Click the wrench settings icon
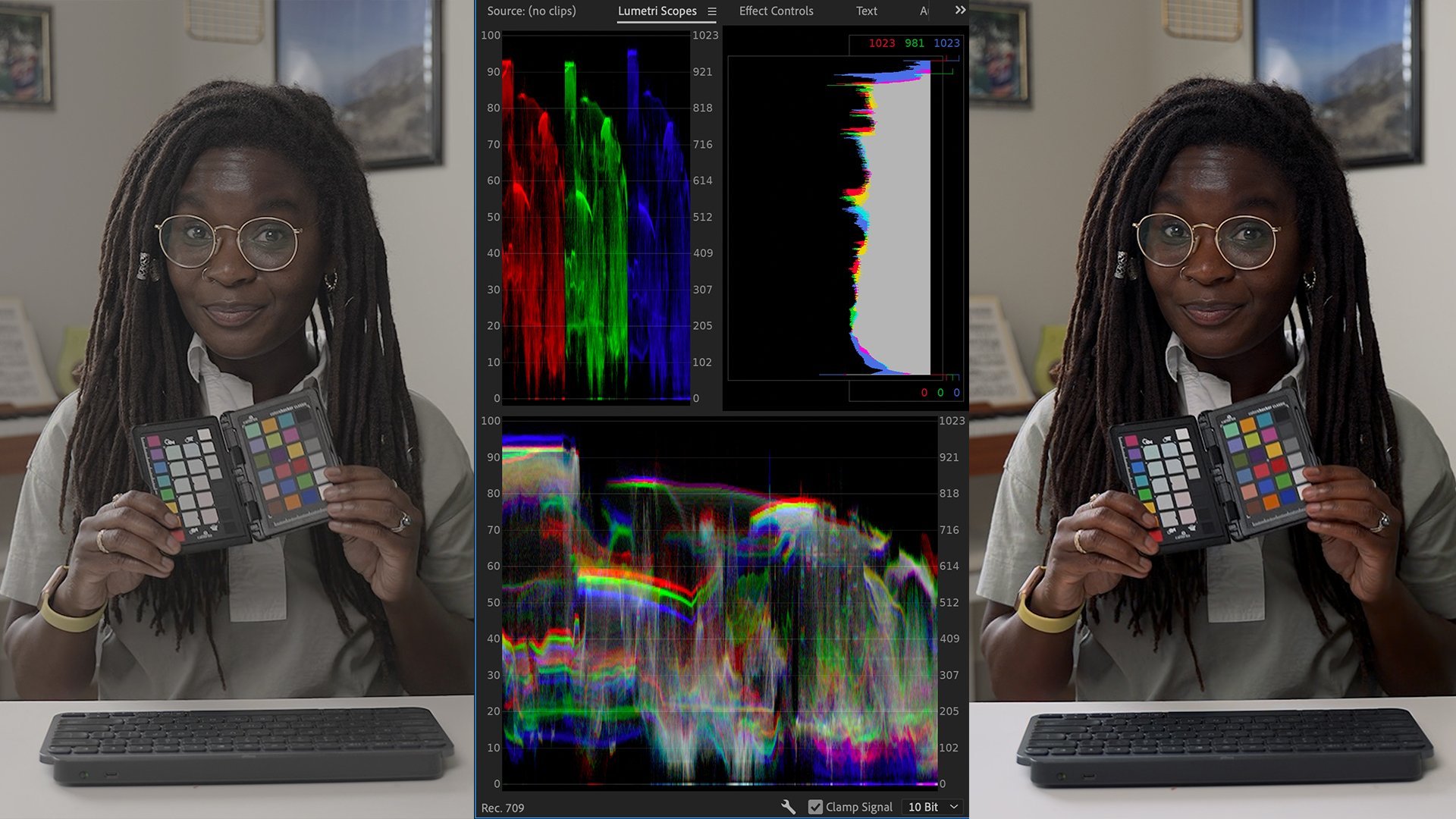1456x819 pixels. click(x=788, y=807)
